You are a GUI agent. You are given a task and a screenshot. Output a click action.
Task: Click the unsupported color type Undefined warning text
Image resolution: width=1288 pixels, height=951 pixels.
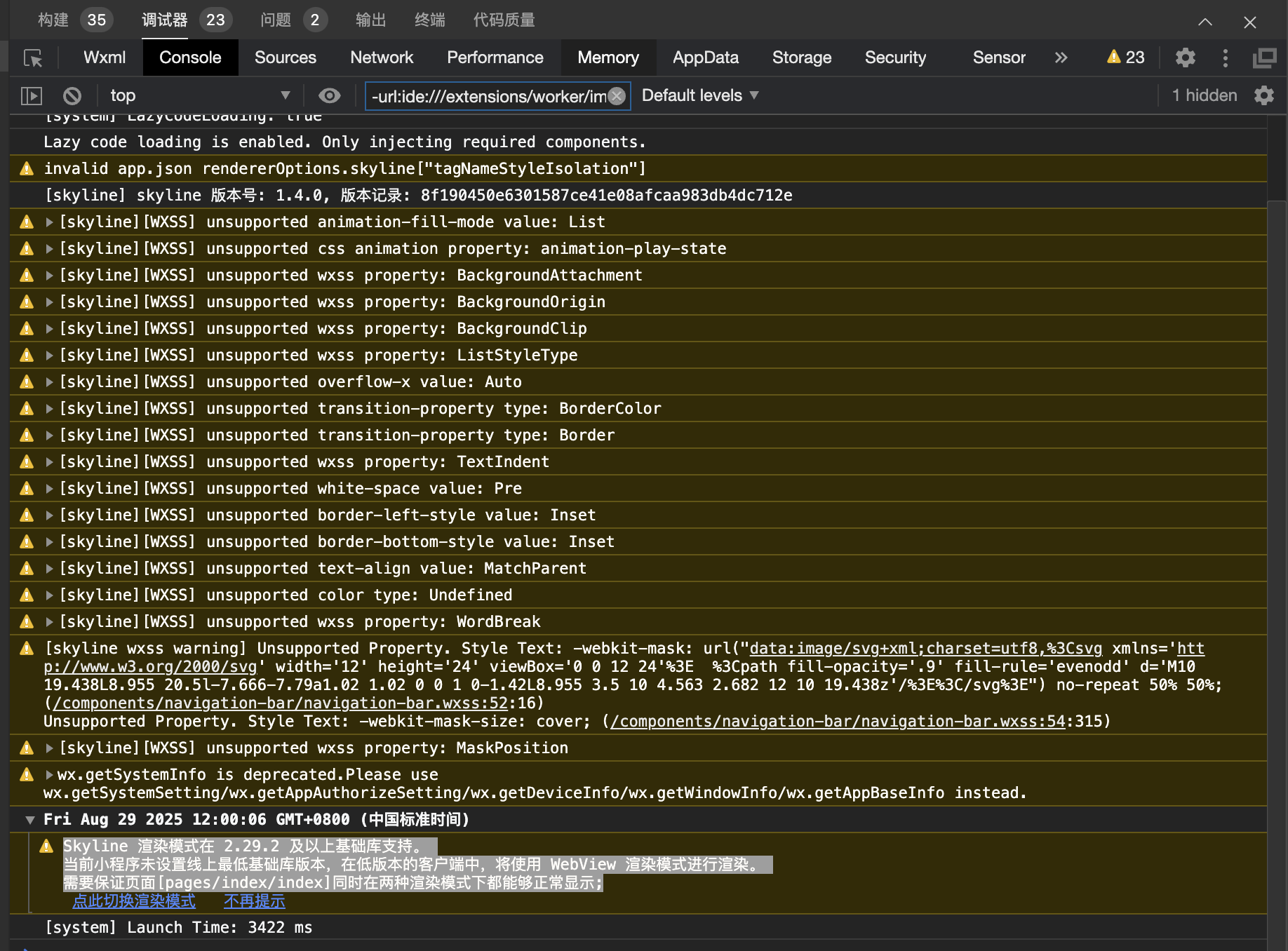[286, 595]
